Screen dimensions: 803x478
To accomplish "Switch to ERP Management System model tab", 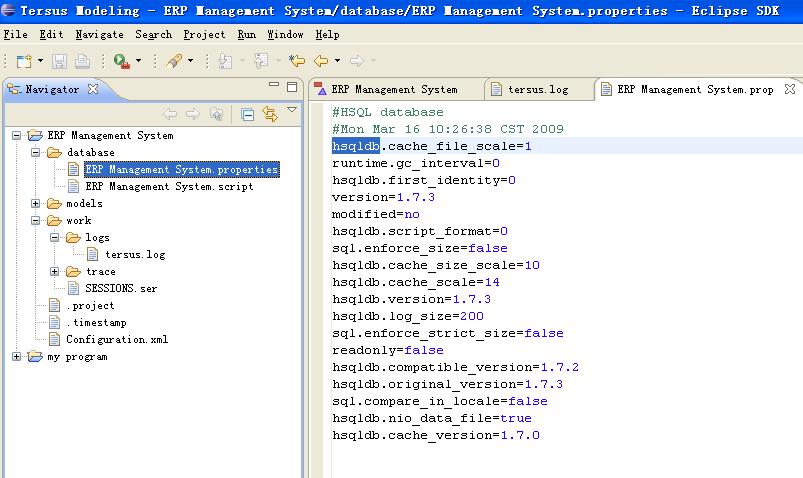I will click(x=393, y=89).
